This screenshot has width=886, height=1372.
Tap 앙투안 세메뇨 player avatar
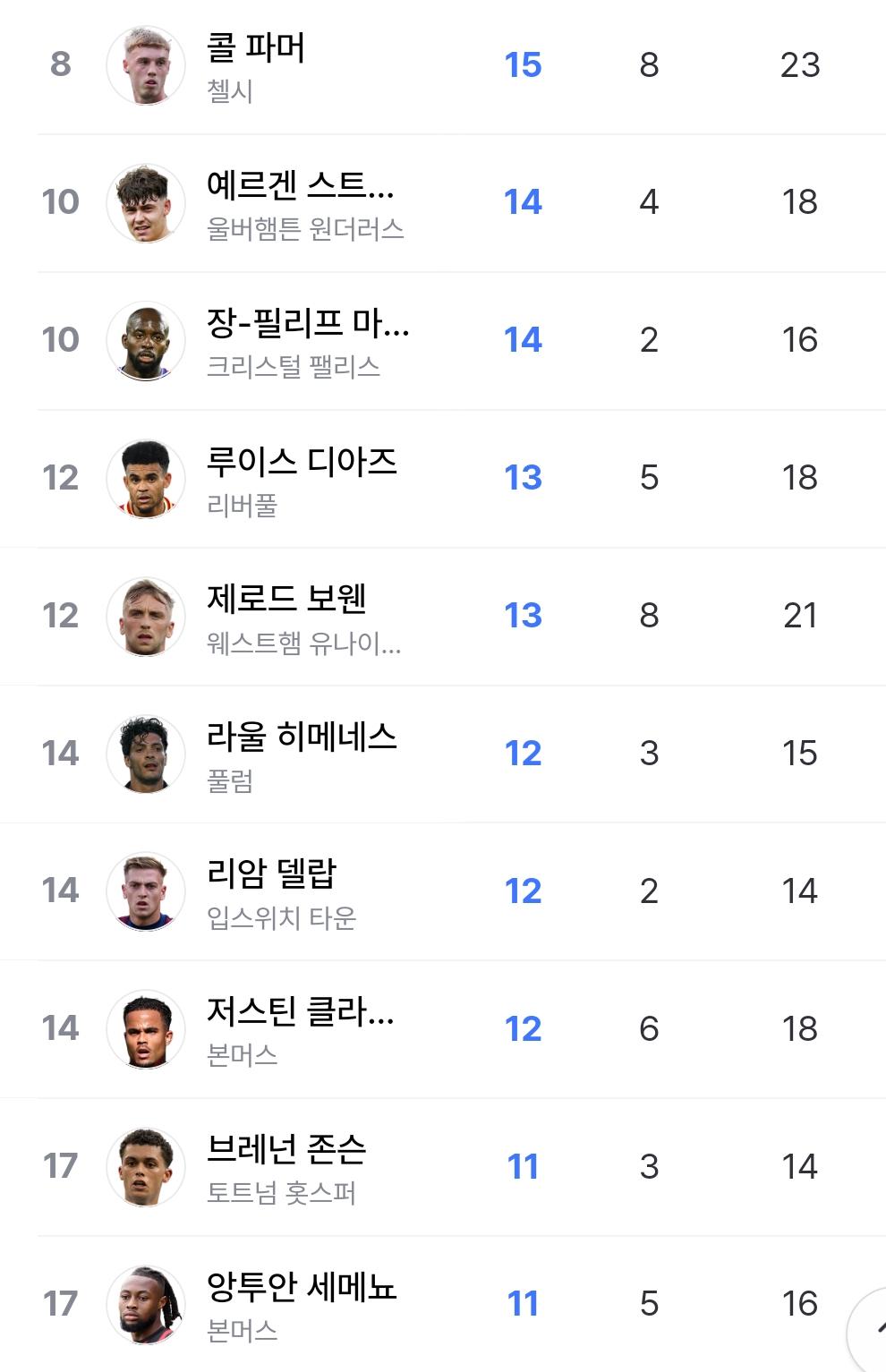[x=146, y=1305]
